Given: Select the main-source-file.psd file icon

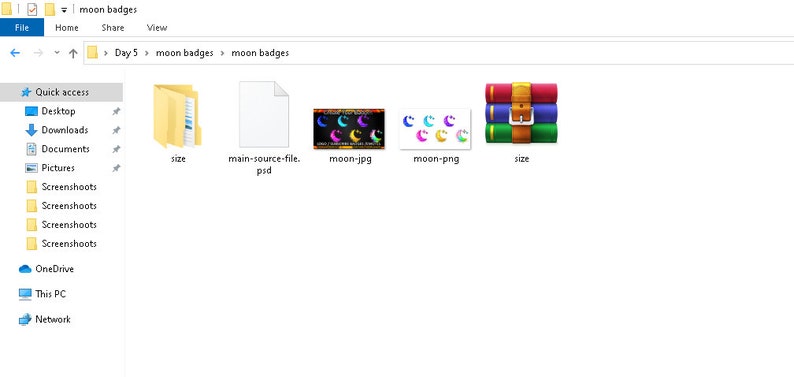Looking at the screenshot, I should point(264,114).
